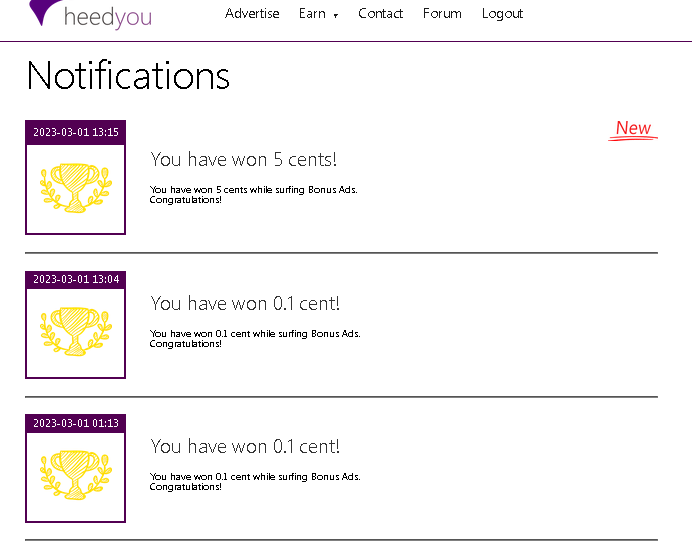Open the Earn dropdown menu
The height and width of the screenshot is (546, 692).
point(312,14)
